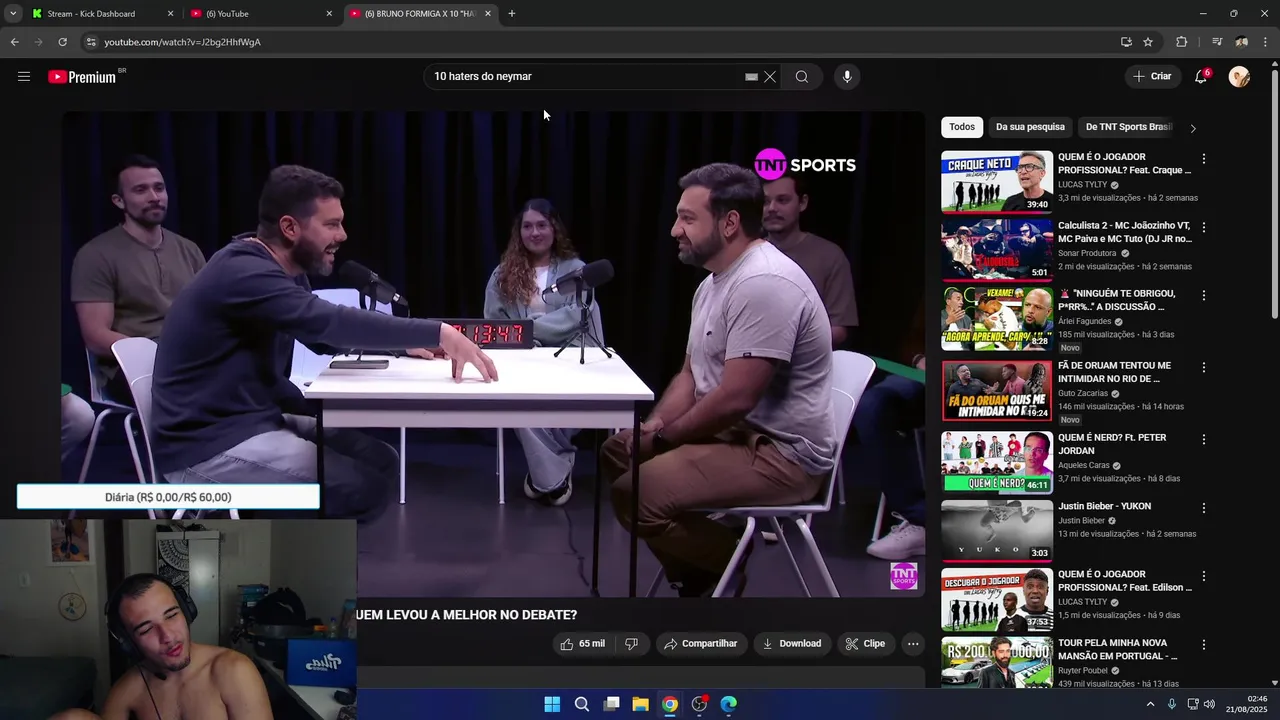Open the notifications bell
Image resolution: width=1280 pixels, height=720 pixels.
[1201, 76]
